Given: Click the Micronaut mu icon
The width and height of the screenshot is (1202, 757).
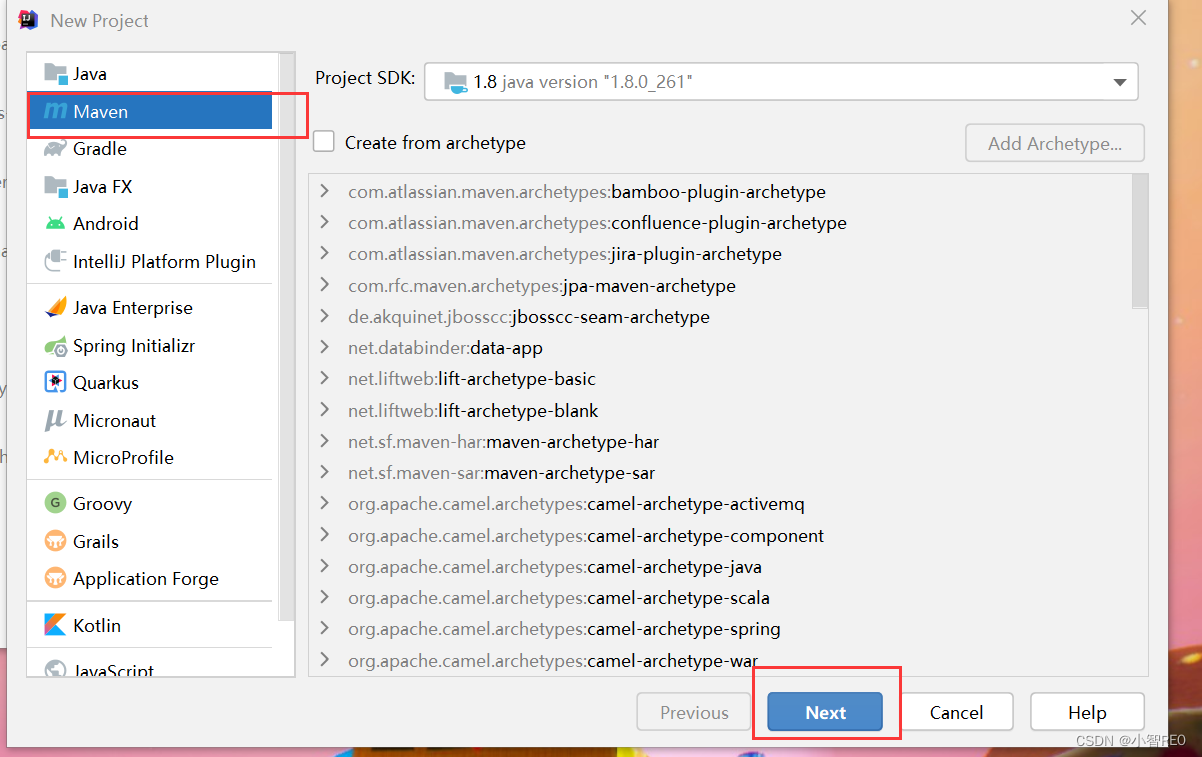Looking at the screenshot, I should click(55, 420).
